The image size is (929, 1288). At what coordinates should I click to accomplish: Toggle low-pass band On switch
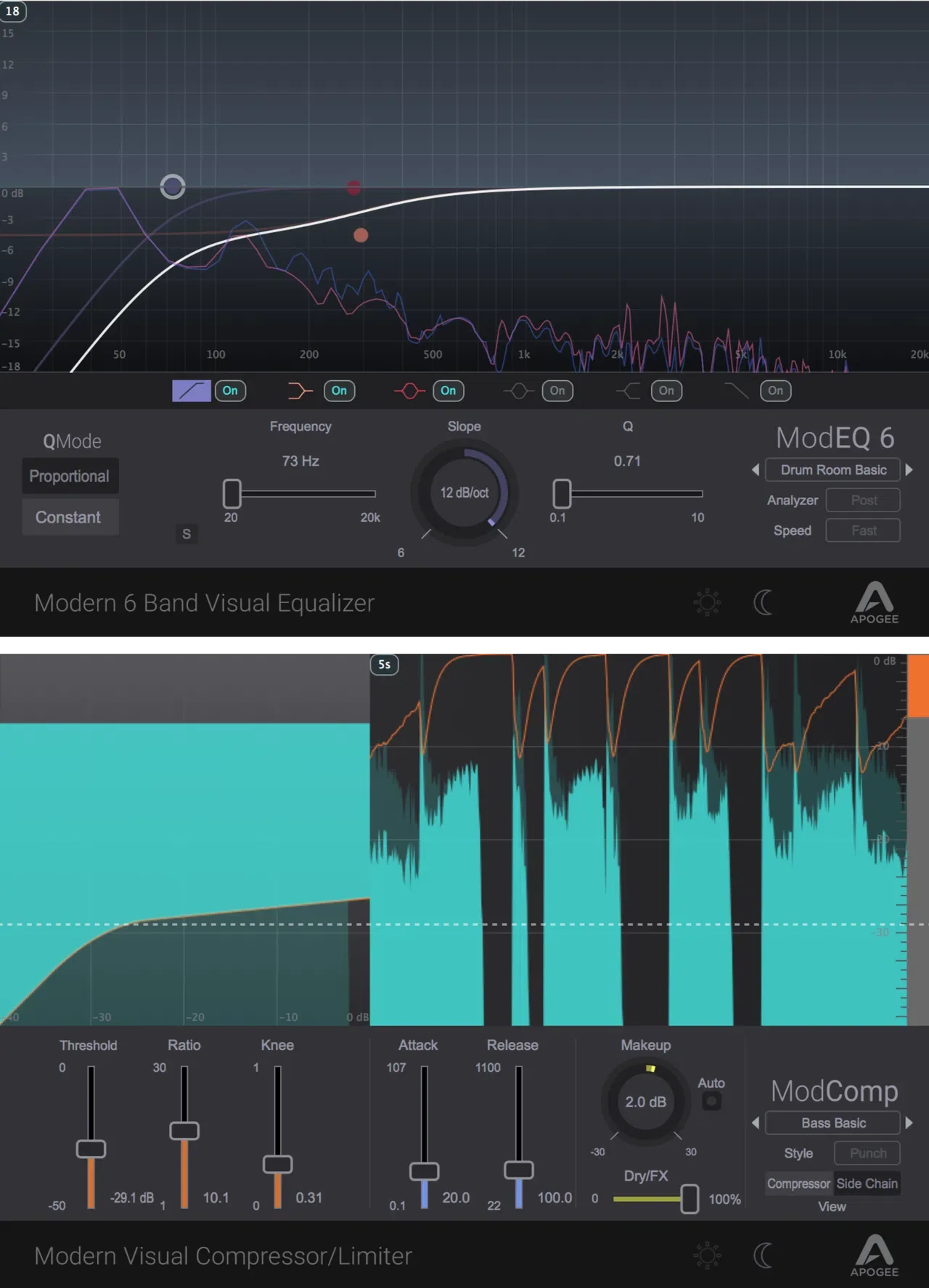click(776, 391)
